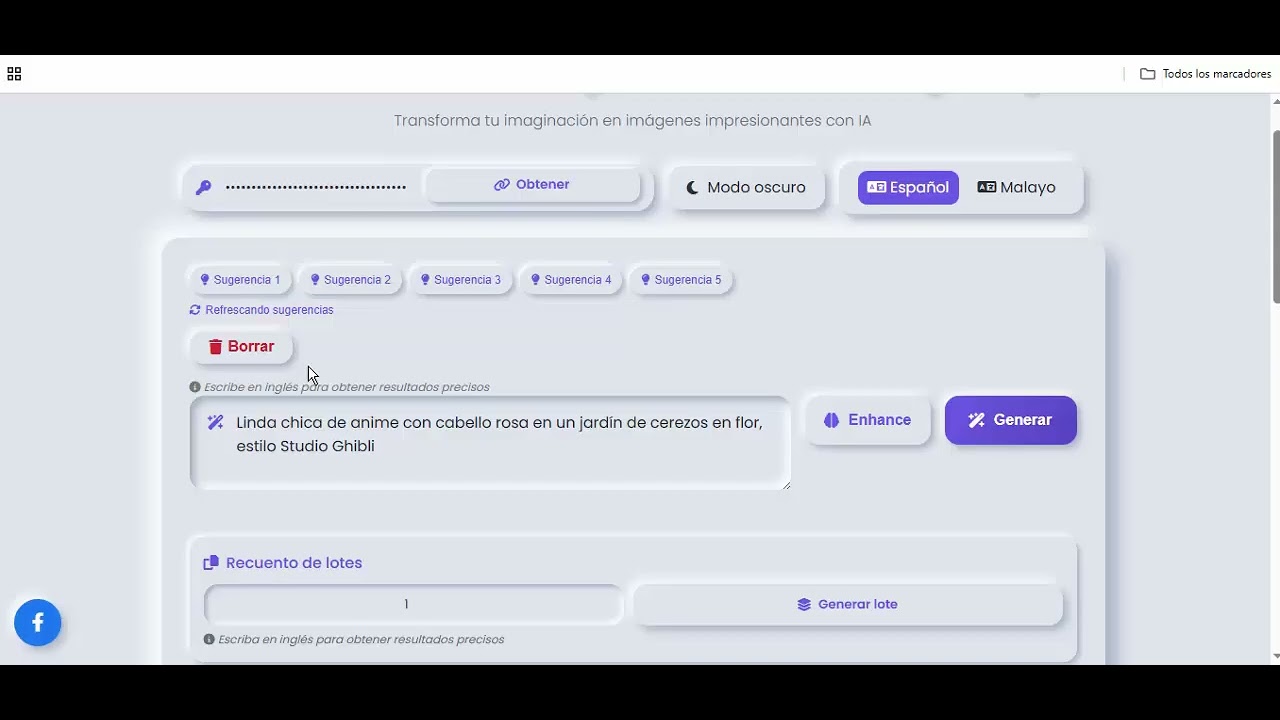
Task: Click the key icon beside API field
Action: point(203,187)
